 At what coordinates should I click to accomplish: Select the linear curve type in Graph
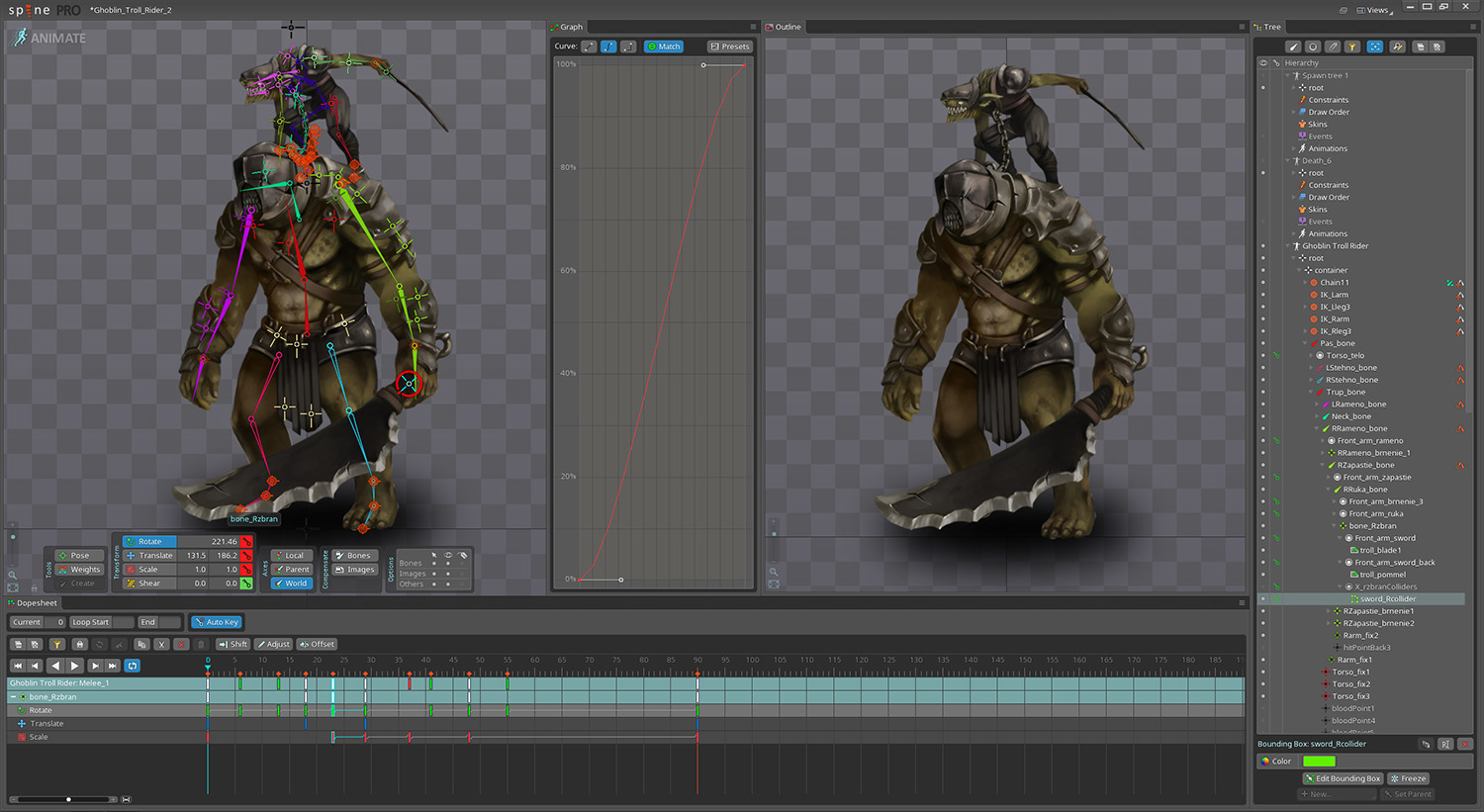click(x=589, y=46)
